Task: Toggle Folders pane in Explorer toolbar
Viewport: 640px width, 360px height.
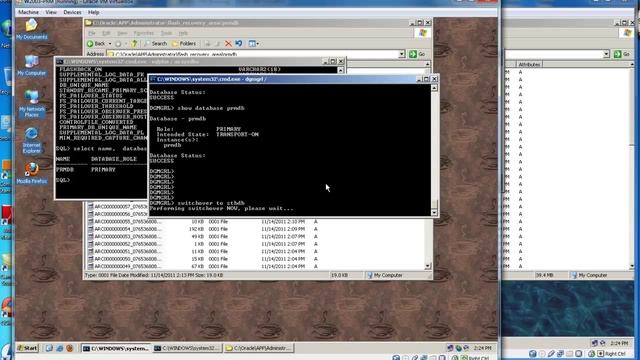Action: [x=184, y=44]
